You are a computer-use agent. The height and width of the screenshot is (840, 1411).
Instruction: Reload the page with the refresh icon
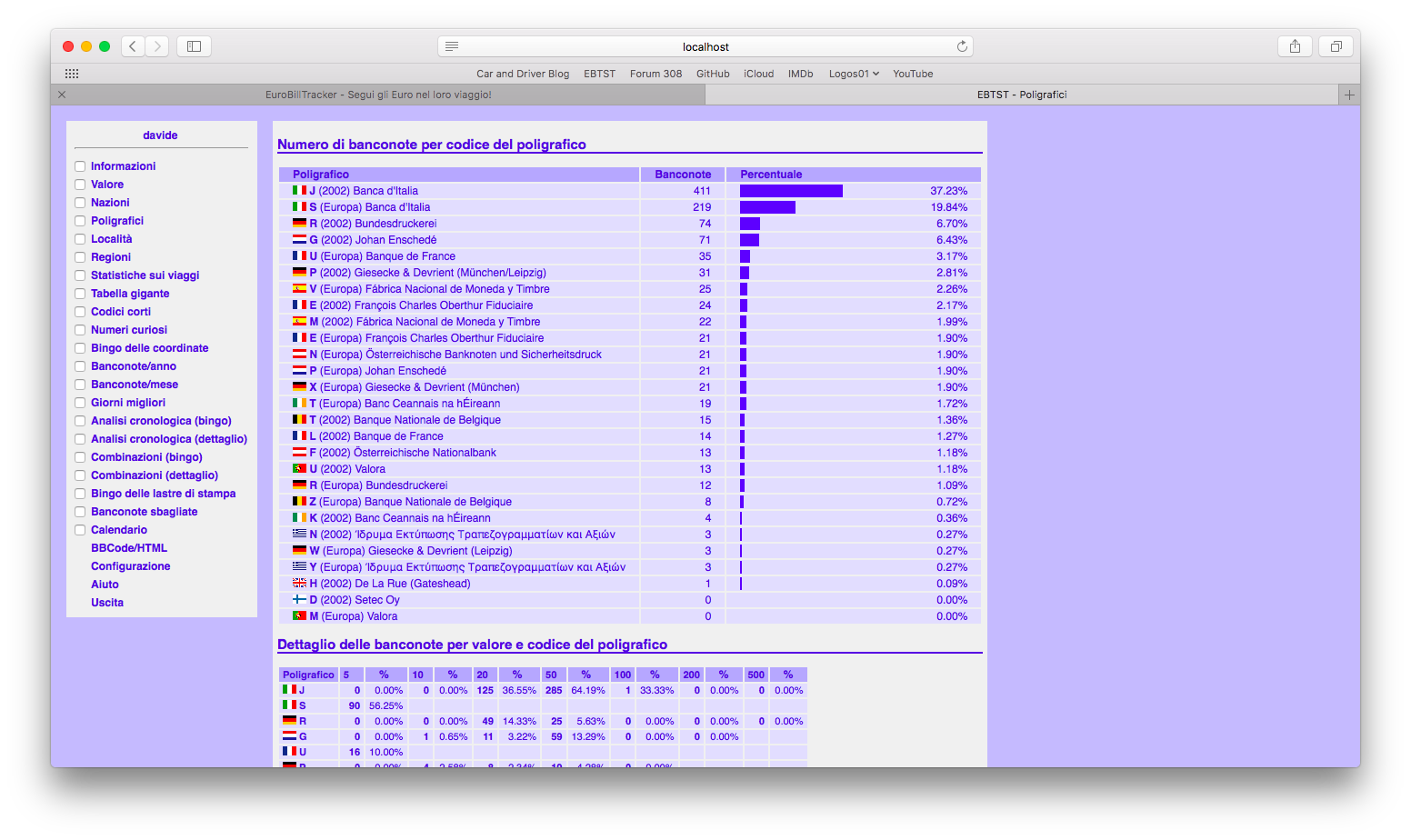pos(962,46)
